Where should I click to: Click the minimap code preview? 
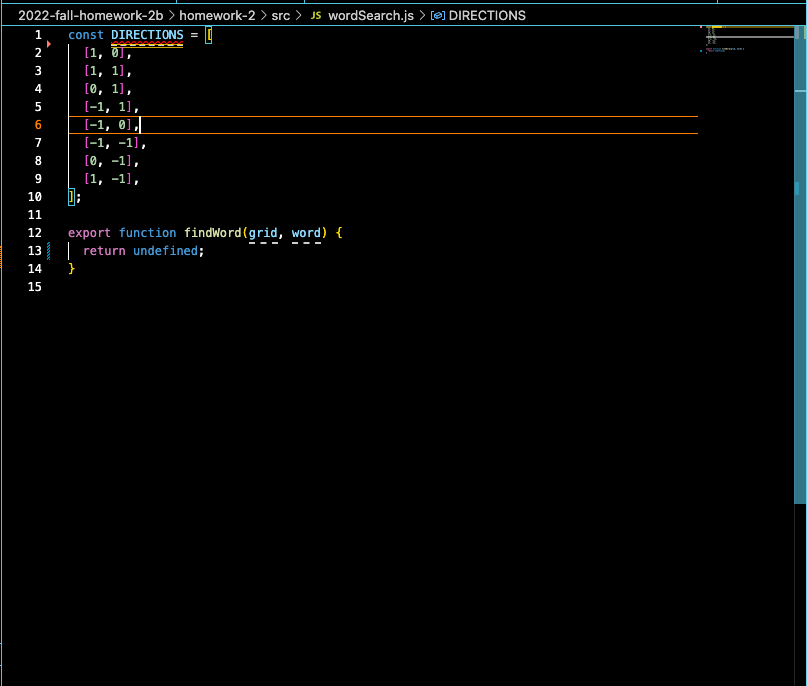click(x=745, y=39)
